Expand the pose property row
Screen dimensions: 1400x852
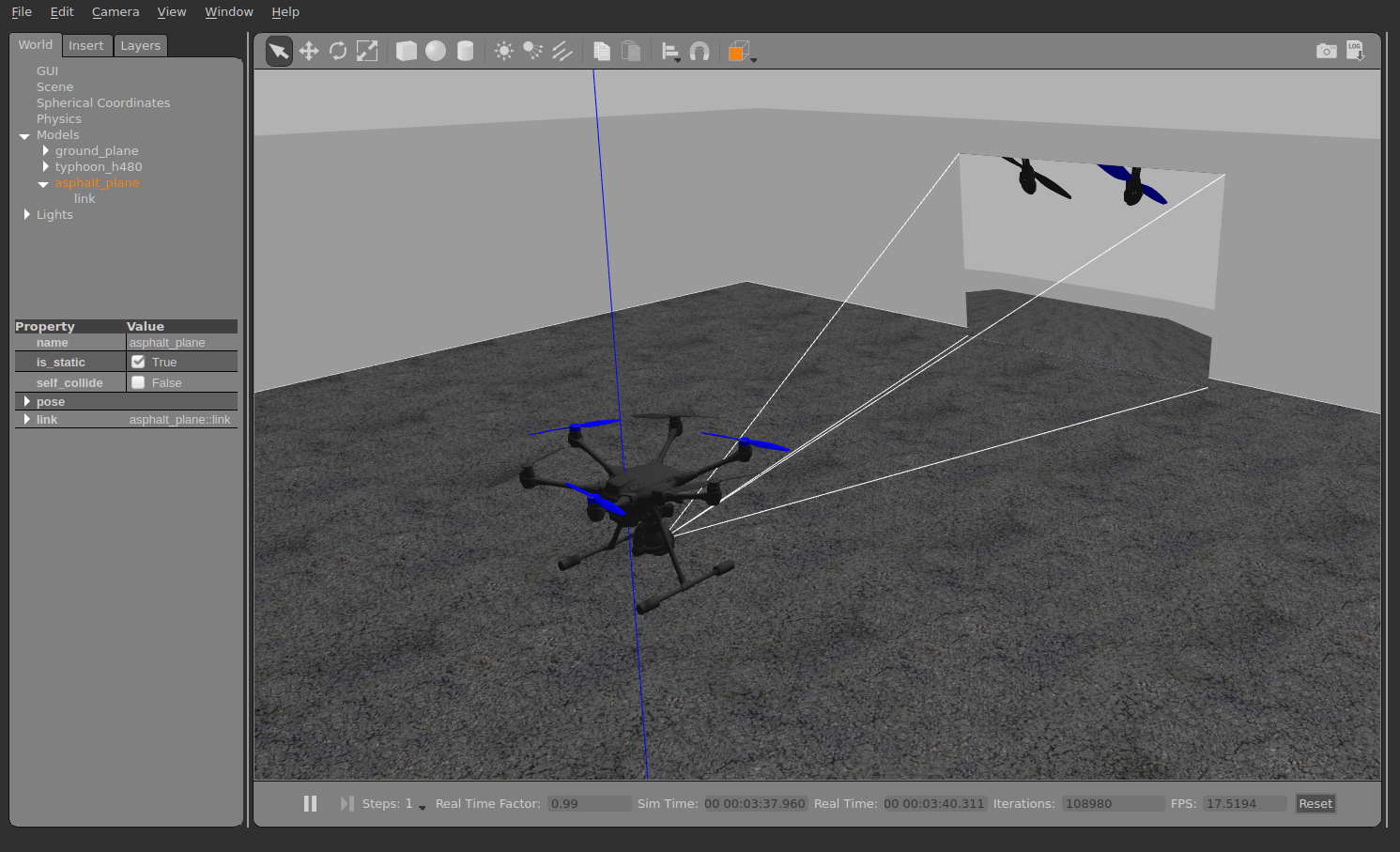[x=26, y=401]
